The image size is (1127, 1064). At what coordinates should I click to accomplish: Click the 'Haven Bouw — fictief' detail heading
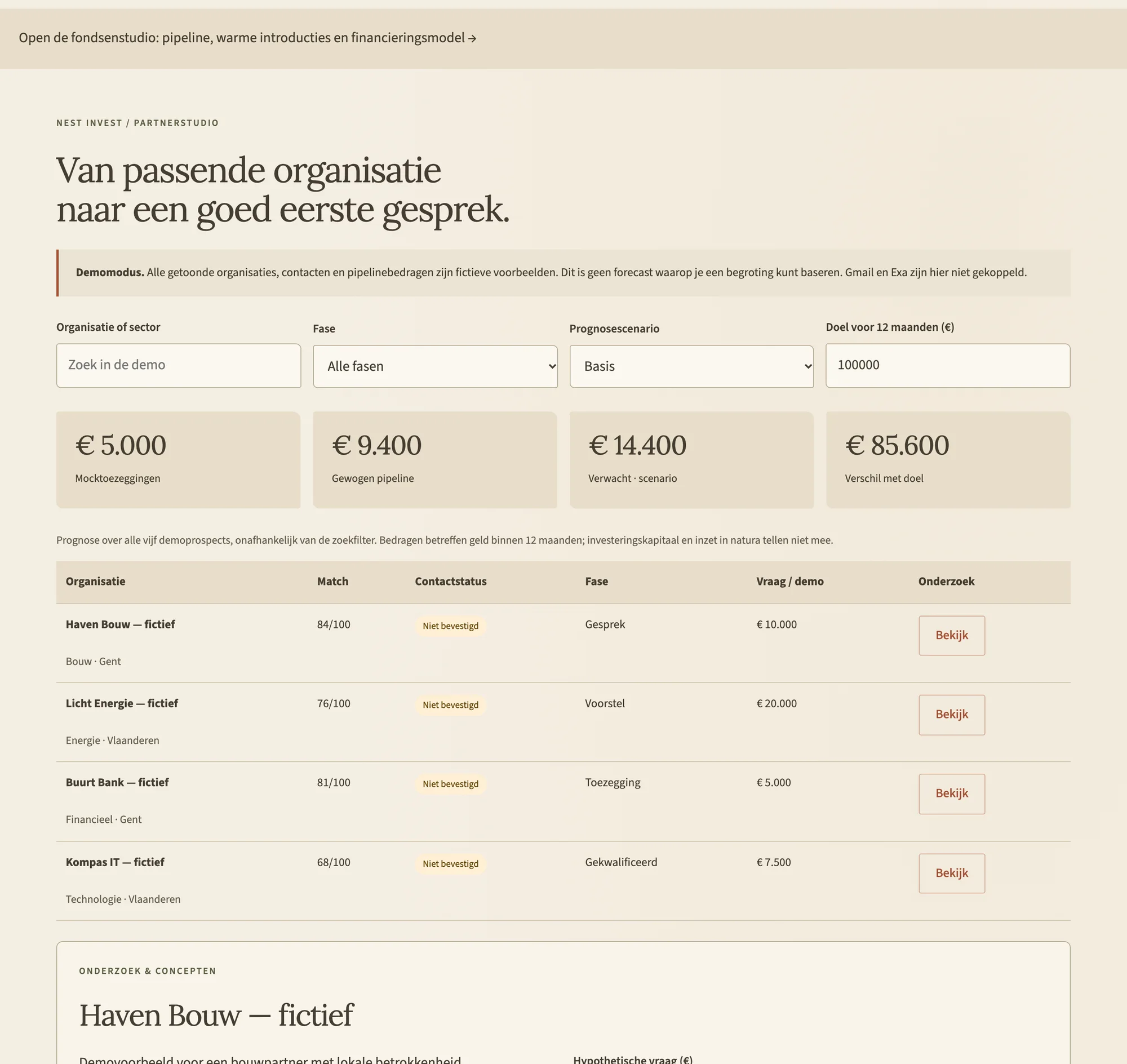coord(216,1015)
